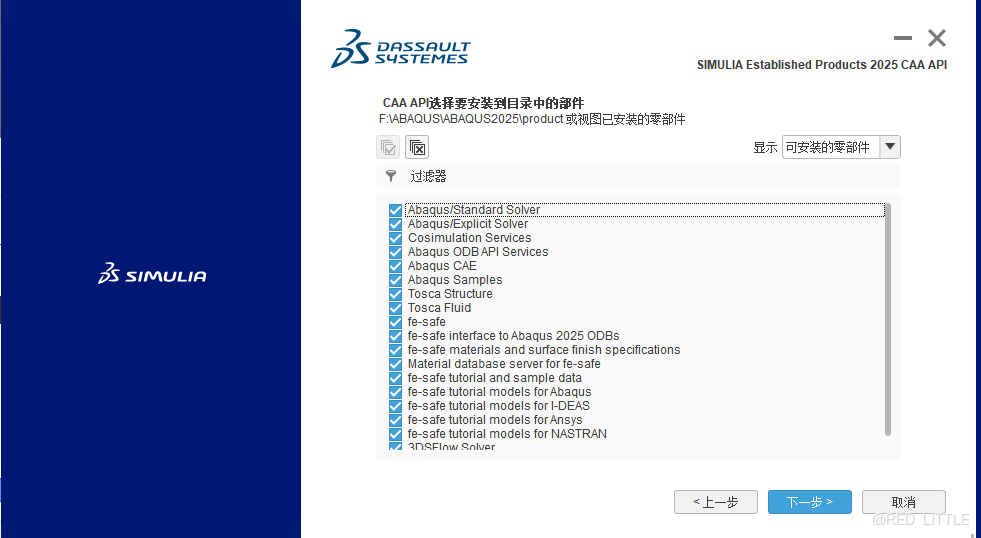Select the Abaqus CAE label
981x538 pixels.
(442, 266)
